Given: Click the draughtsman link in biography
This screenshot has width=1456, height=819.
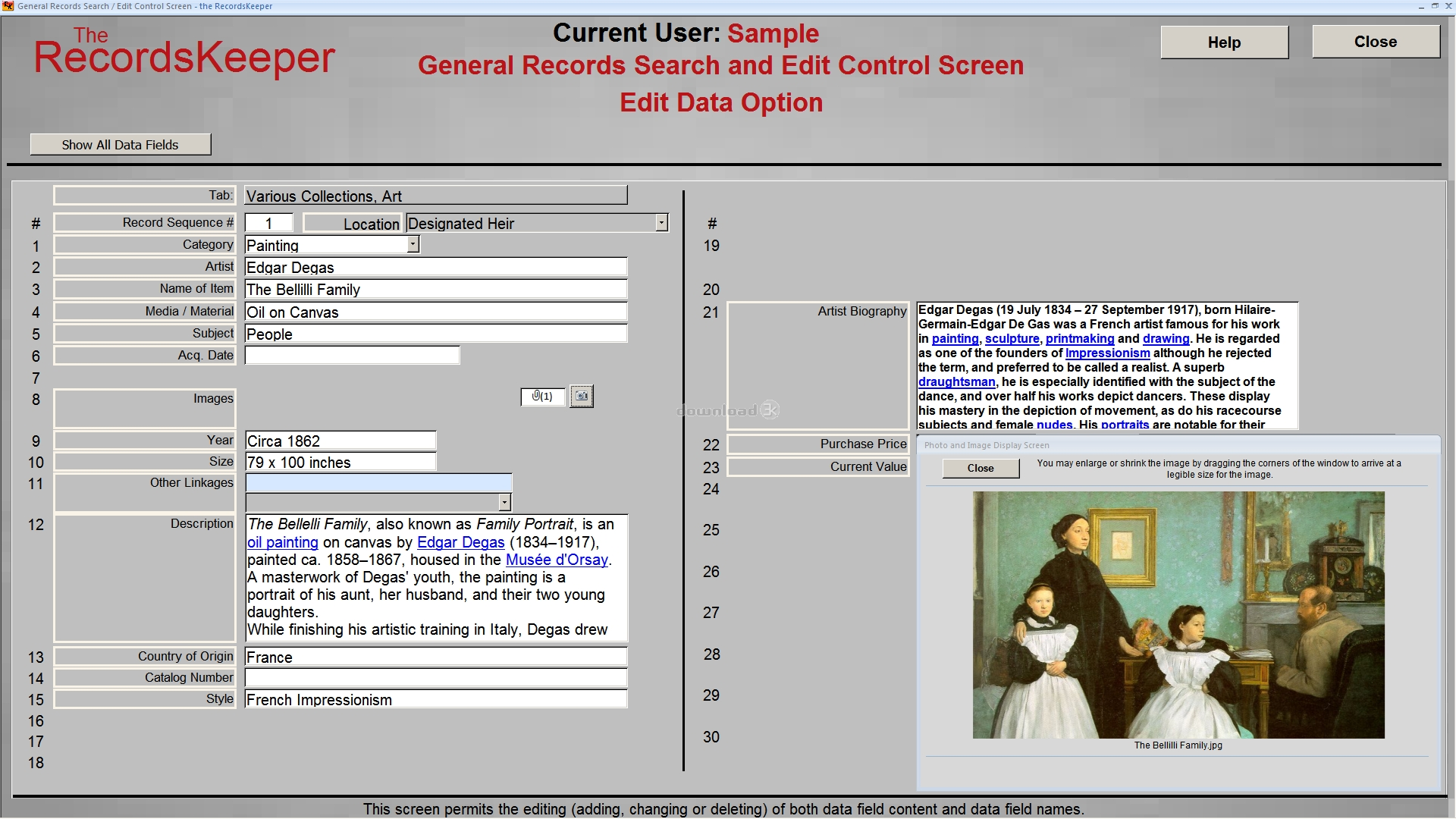Looking at the screenshot, I should (956, 381).
